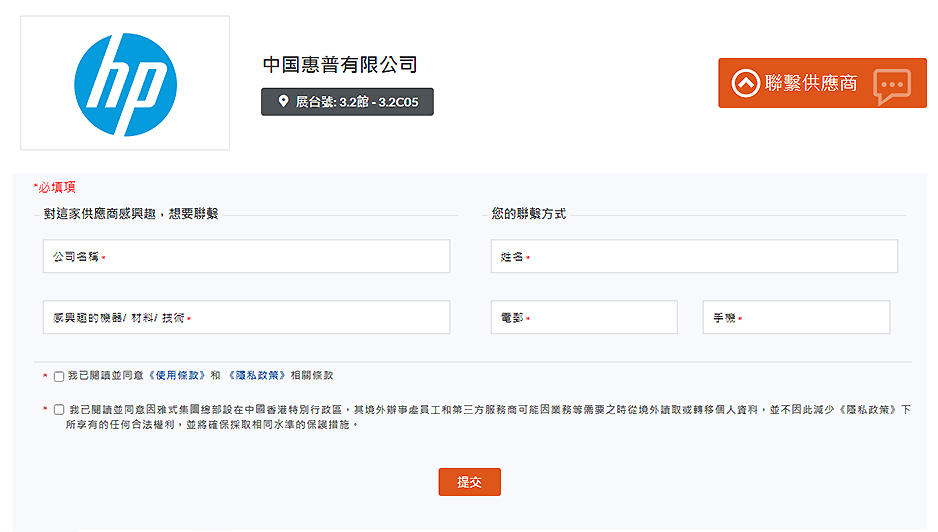The image size is (938, 532).
Task: Select the 展台號 3.2館 - 3.2C05 badge
Action: (347, 102)
